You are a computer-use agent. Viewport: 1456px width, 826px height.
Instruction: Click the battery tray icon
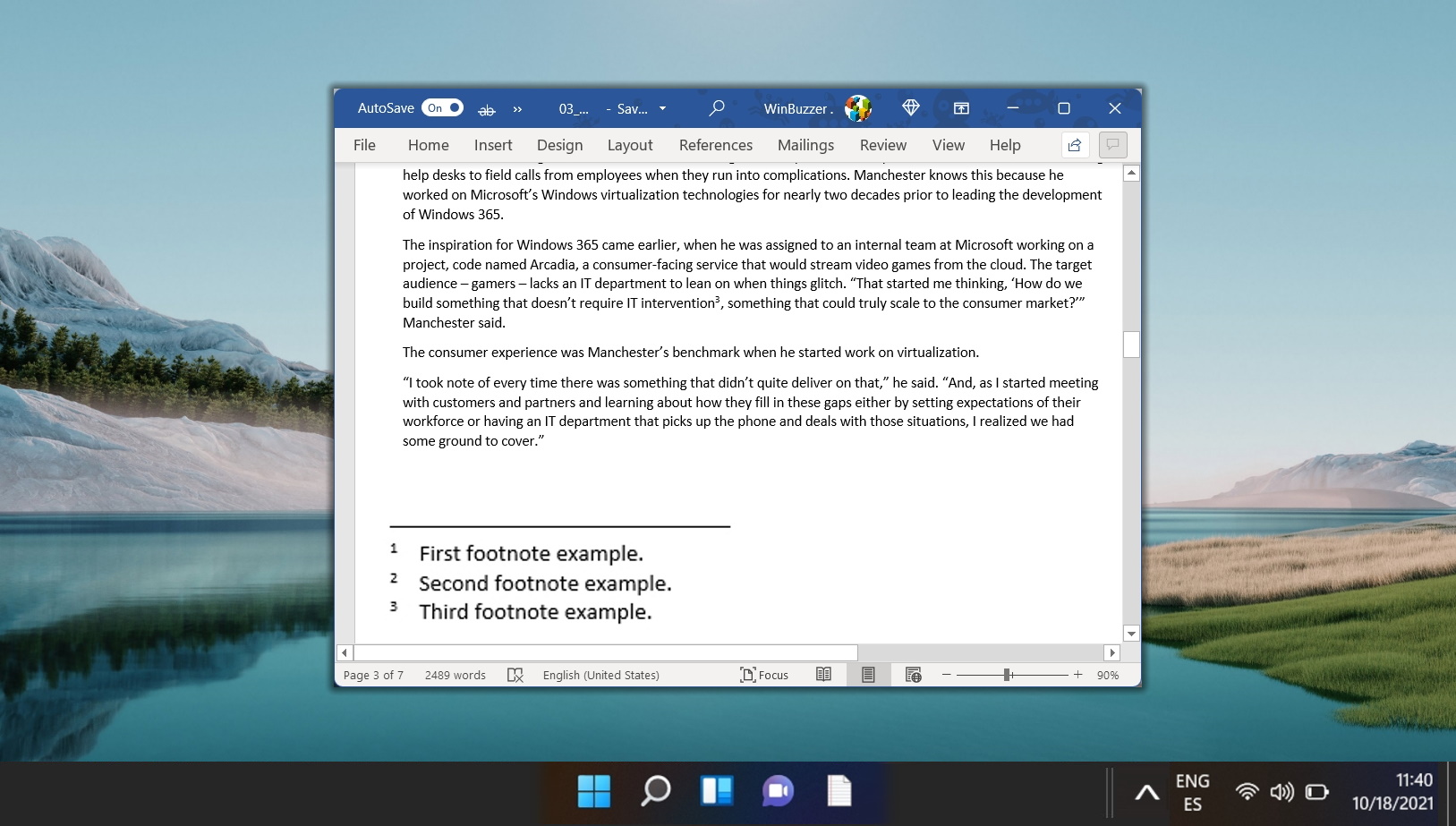(x=1316, y=792)
